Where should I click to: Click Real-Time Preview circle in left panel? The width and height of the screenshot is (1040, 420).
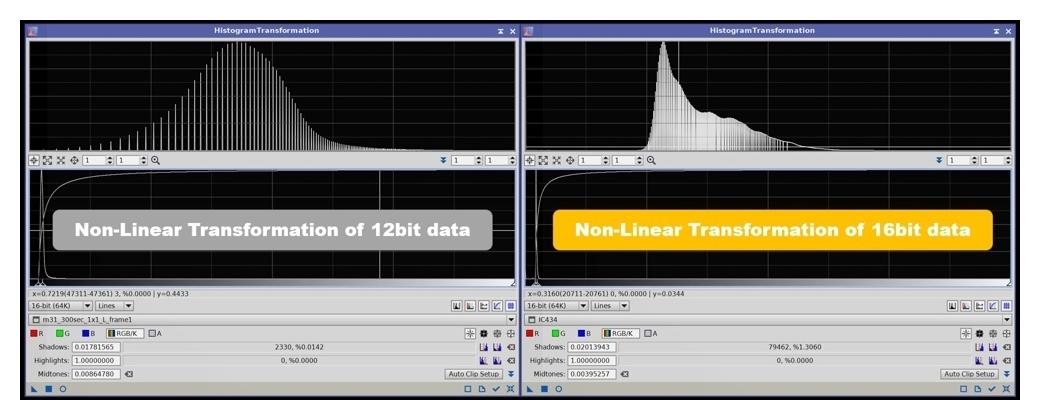[x=62, y=387]
